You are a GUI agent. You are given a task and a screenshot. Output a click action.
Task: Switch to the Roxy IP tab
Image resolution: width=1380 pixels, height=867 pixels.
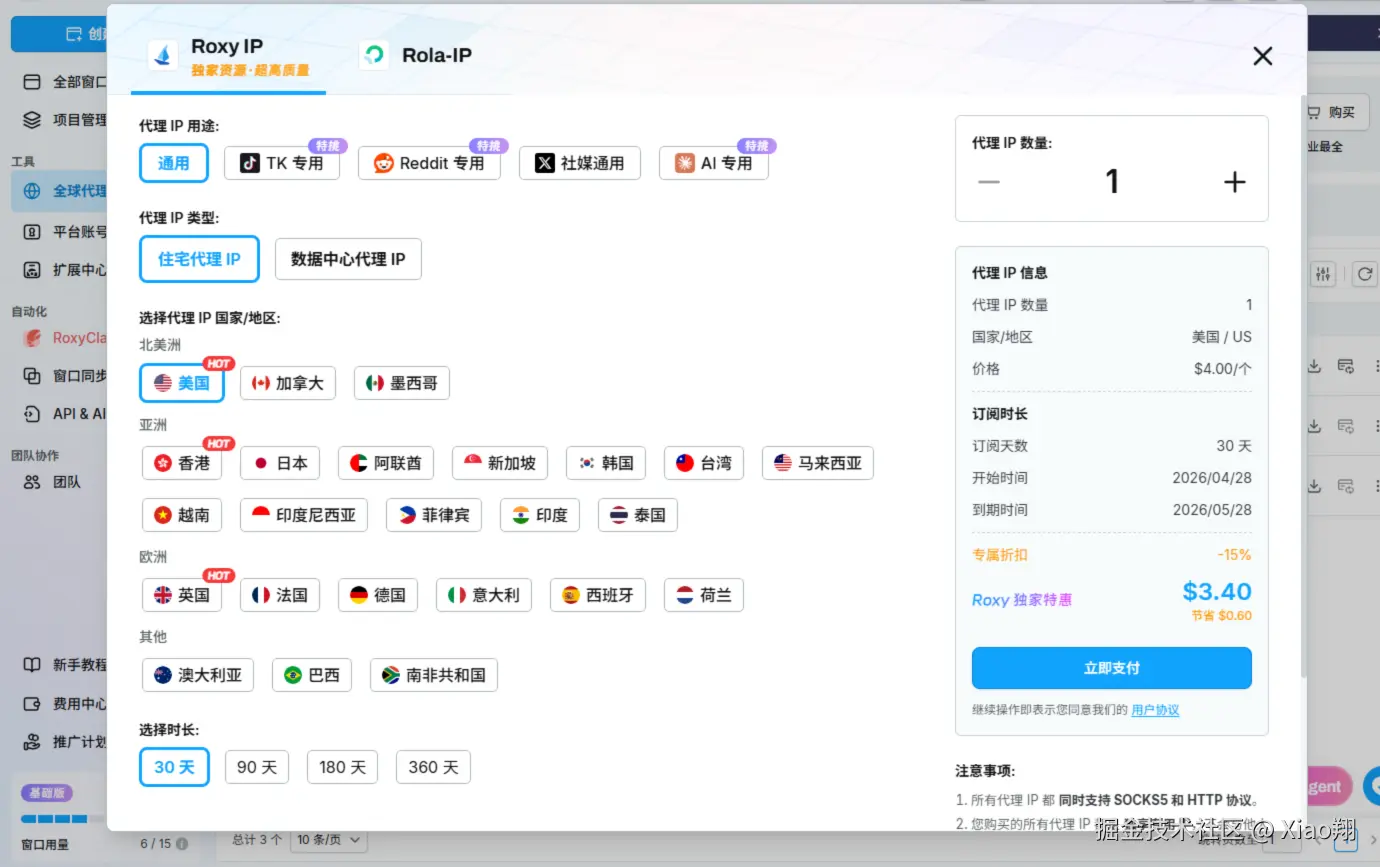coord(229,56)
